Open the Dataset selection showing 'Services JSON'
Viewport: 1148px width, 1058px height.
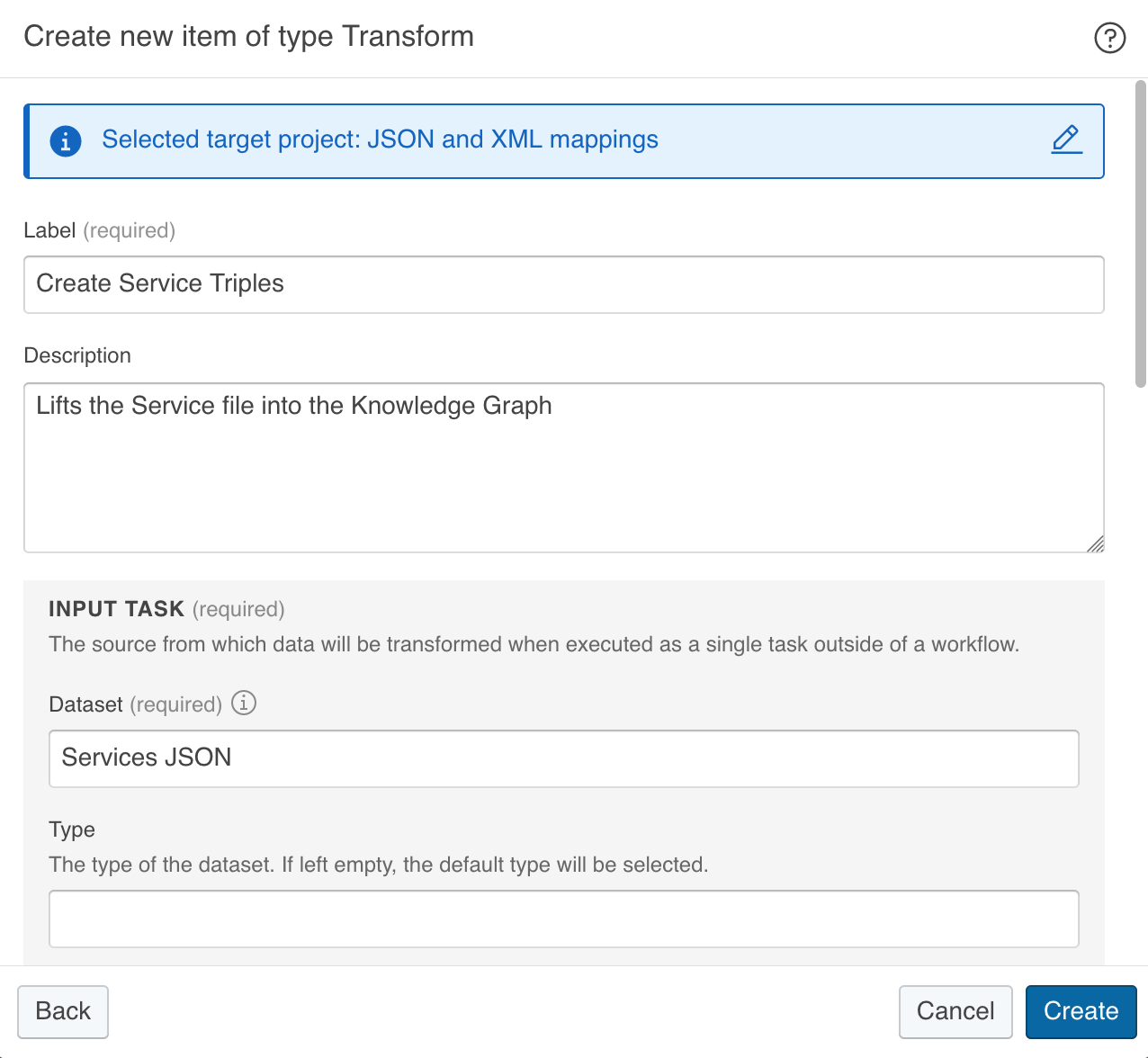[564, 758]
